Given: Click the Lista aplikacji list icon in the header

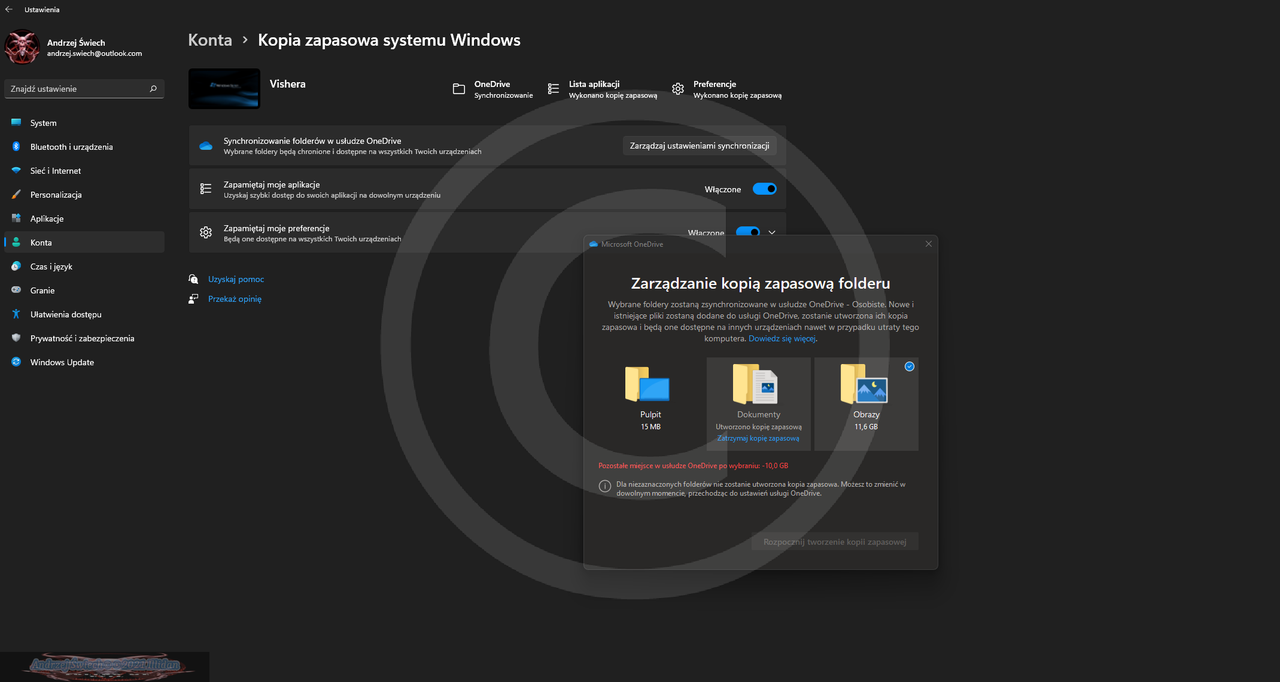Looking at the screenshot, I should point(554,89).
